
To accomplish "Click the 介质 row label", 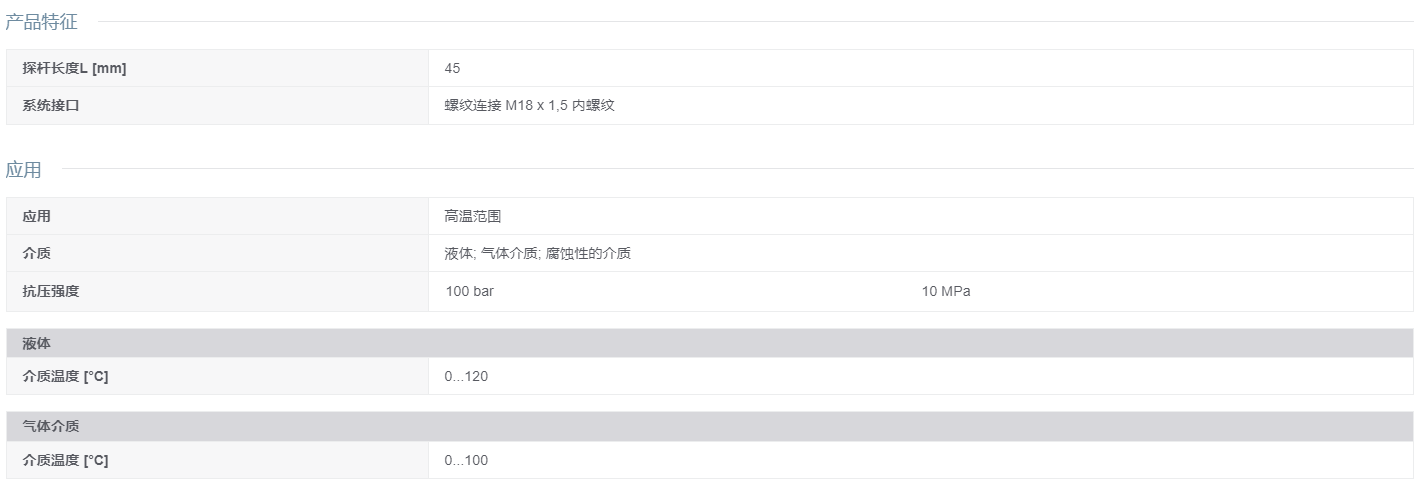I will (36, 253).
